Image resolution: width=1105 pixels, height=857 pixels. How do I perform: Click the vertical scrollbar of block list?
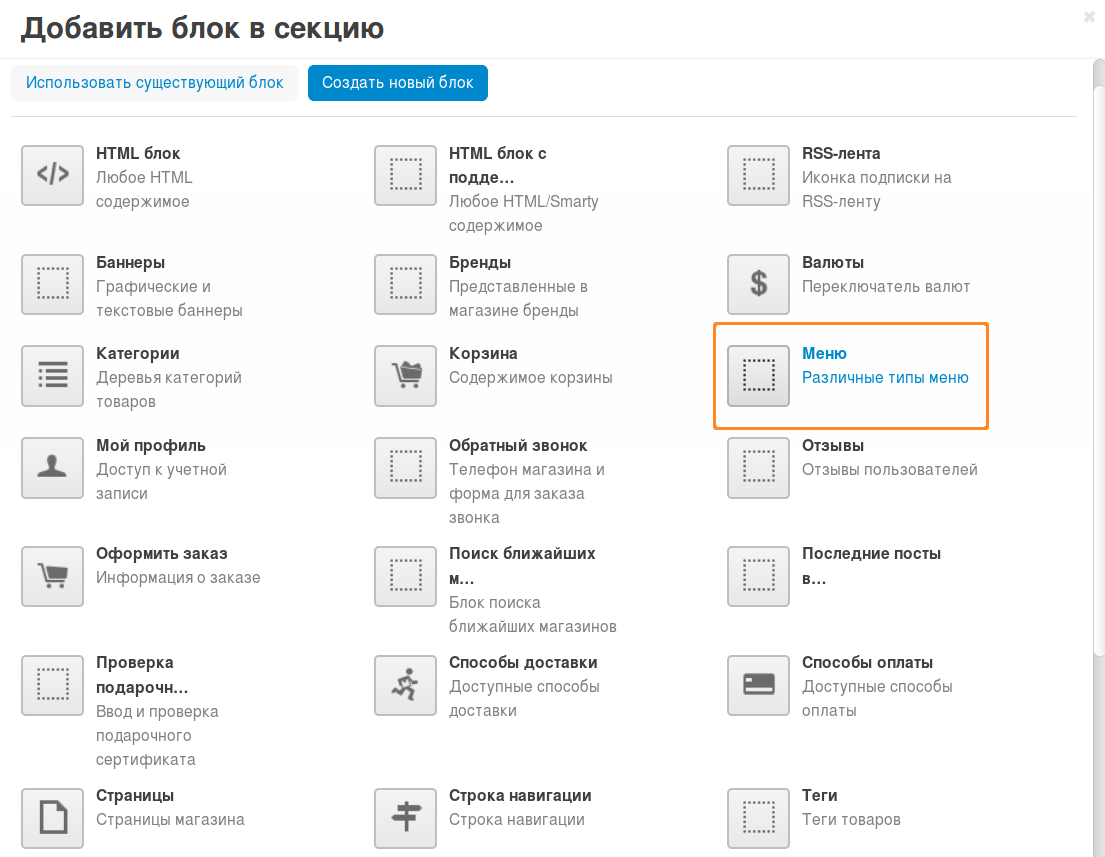[1098, 400]
